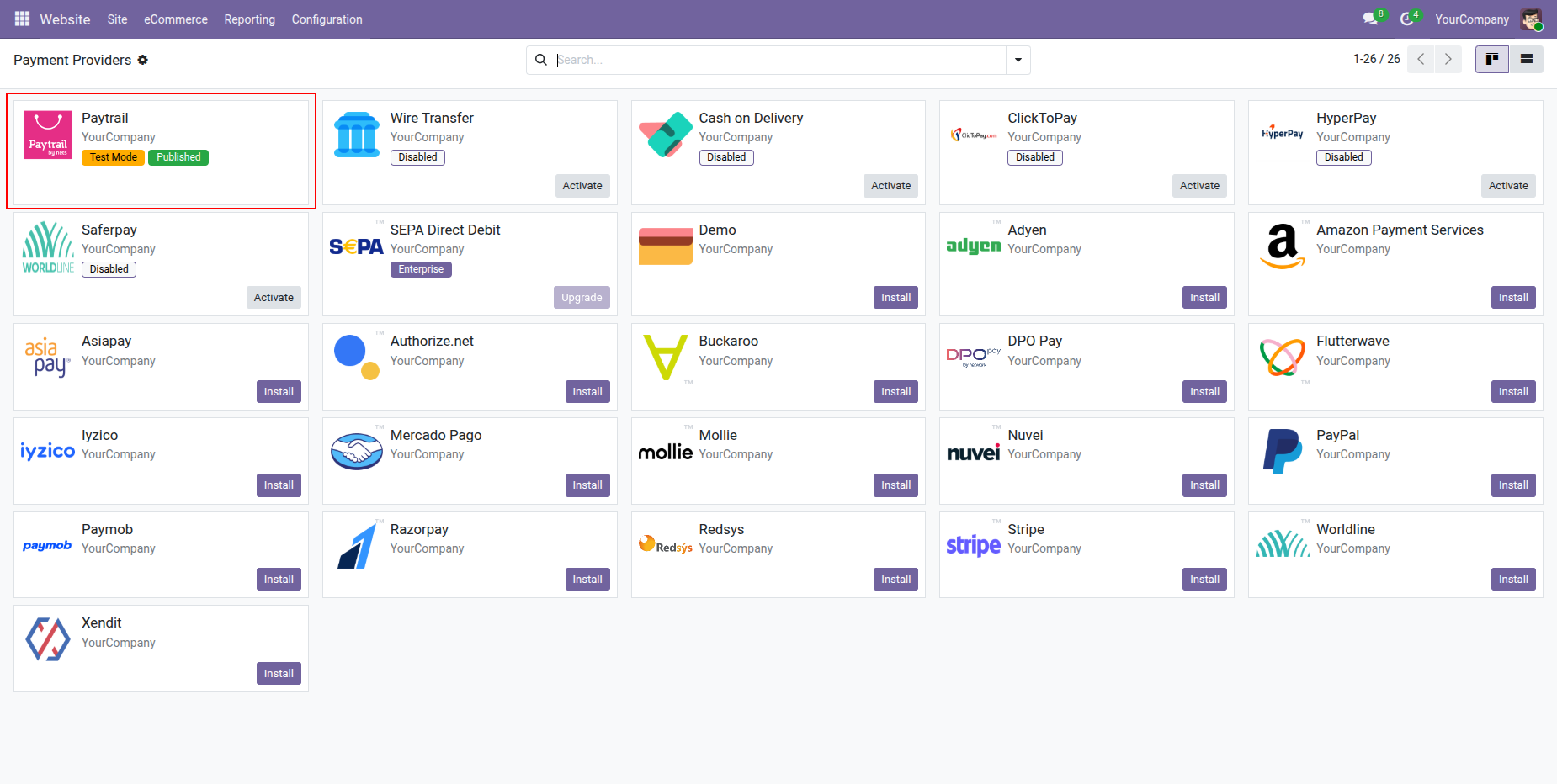The image size is (1557, 784).
Task: Open the Paytrail provider card logo
Action: (48, 135)
